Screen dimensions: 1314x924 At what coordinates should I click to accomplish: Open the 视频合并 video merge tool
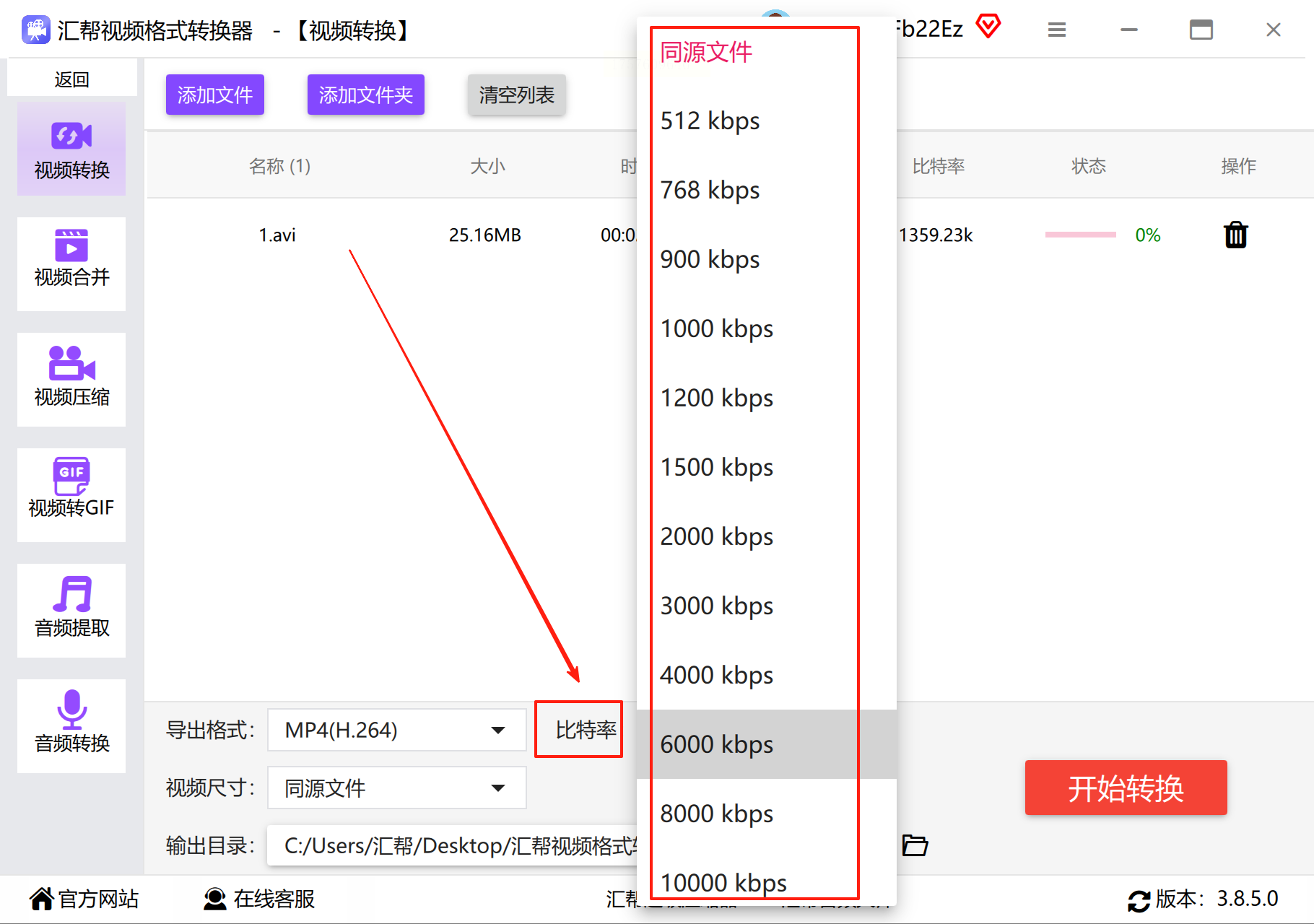tap(71, 264)
